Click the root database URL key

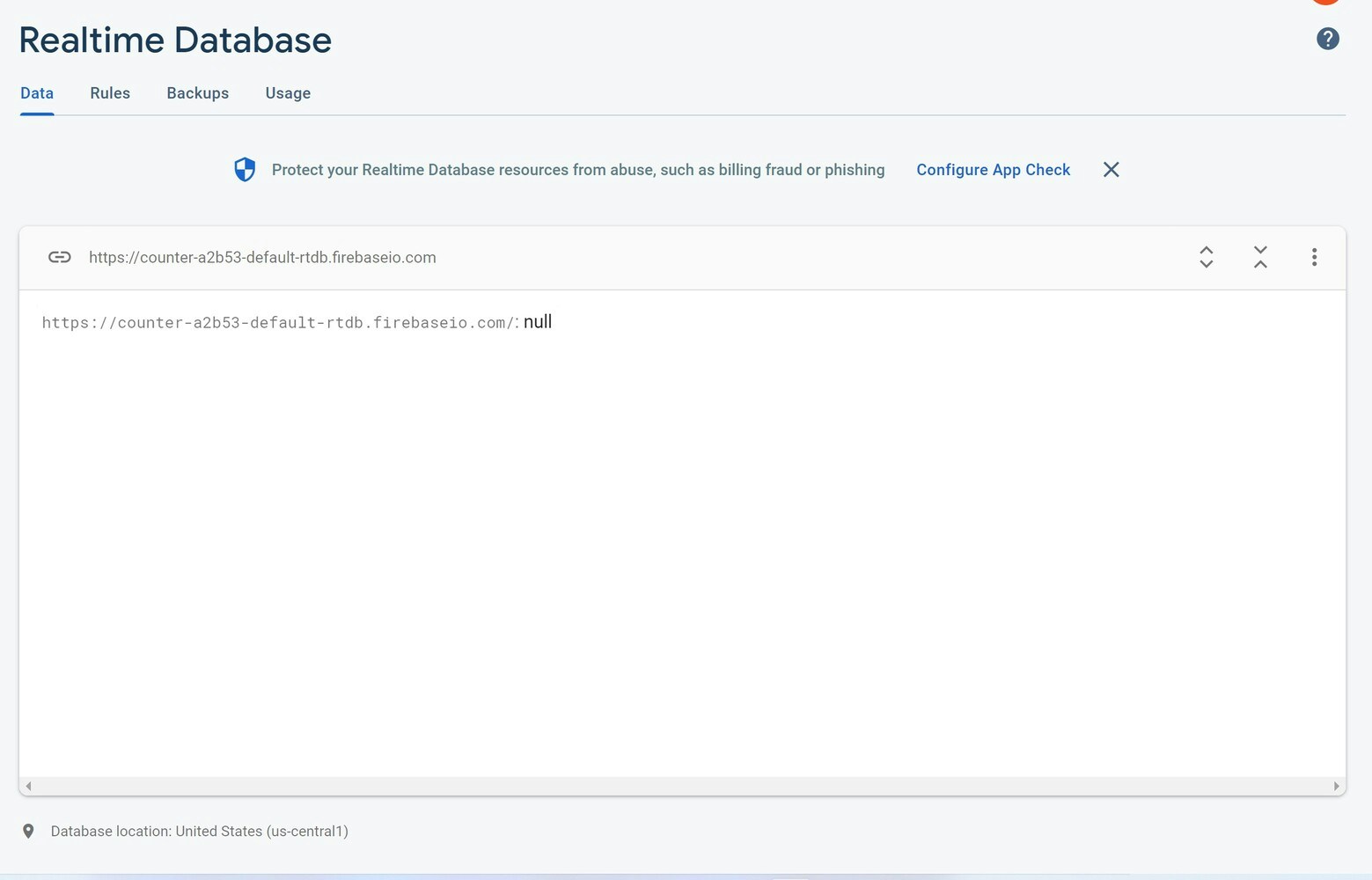pyautogui.click(x=279, y=323)
